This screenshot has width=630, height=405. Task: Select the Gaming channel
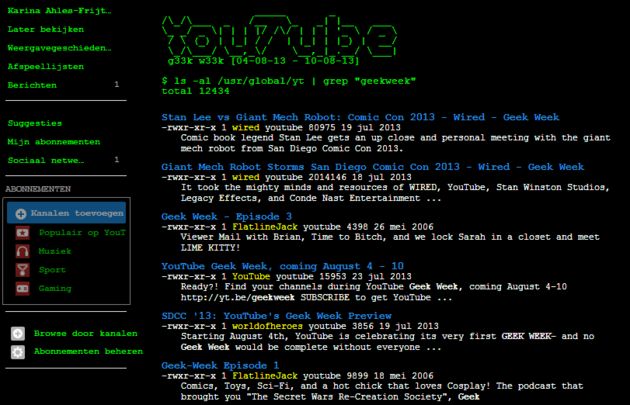(x=55, y=288)
